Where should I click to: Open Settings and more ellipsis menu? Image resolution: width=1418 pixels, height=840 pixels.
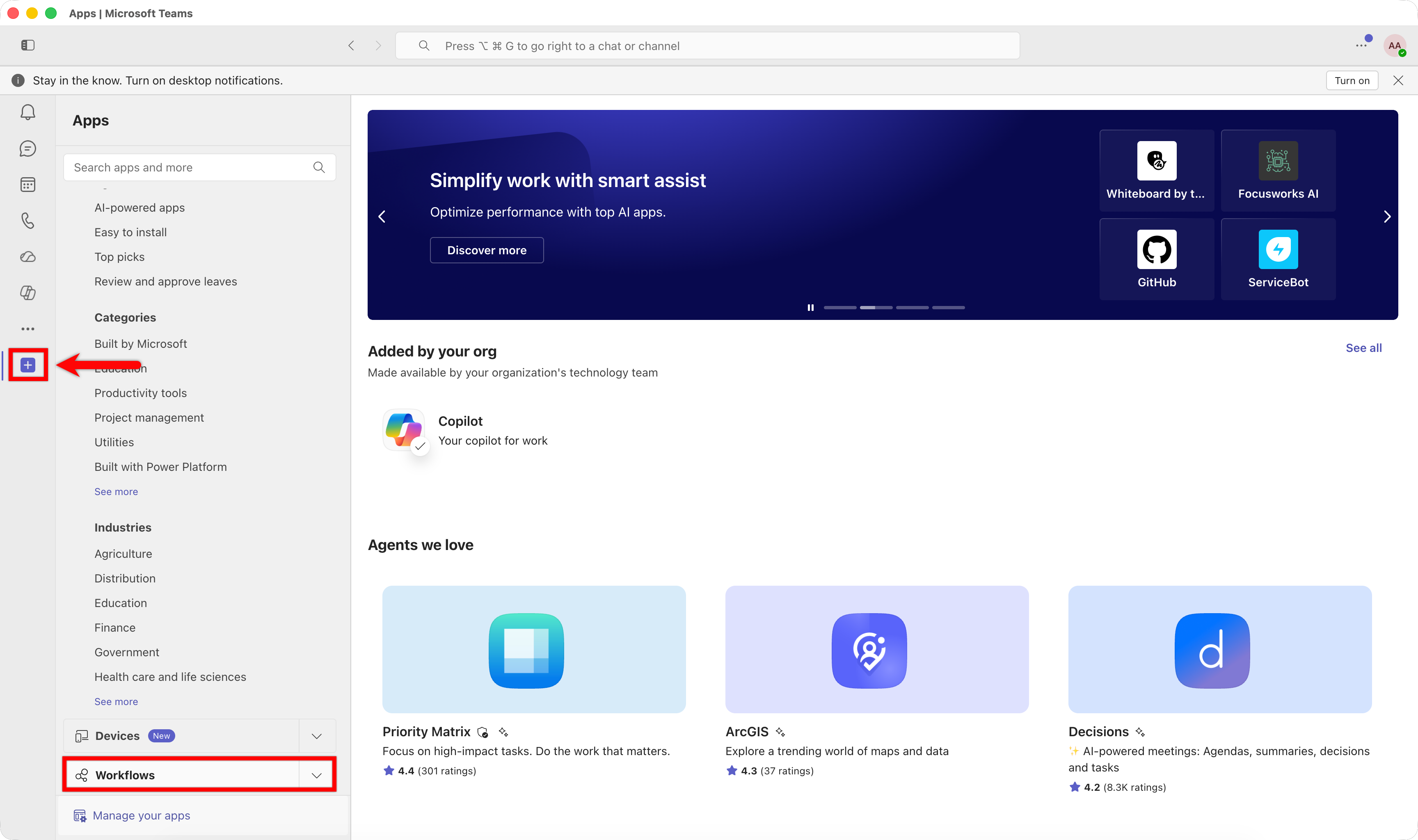point(1361,46)
